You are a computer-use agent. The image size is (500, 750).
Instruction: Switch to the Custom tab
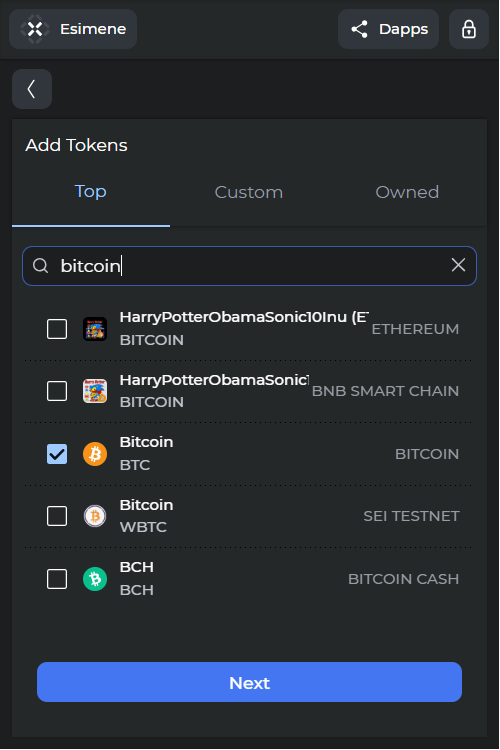click(249, 192)
